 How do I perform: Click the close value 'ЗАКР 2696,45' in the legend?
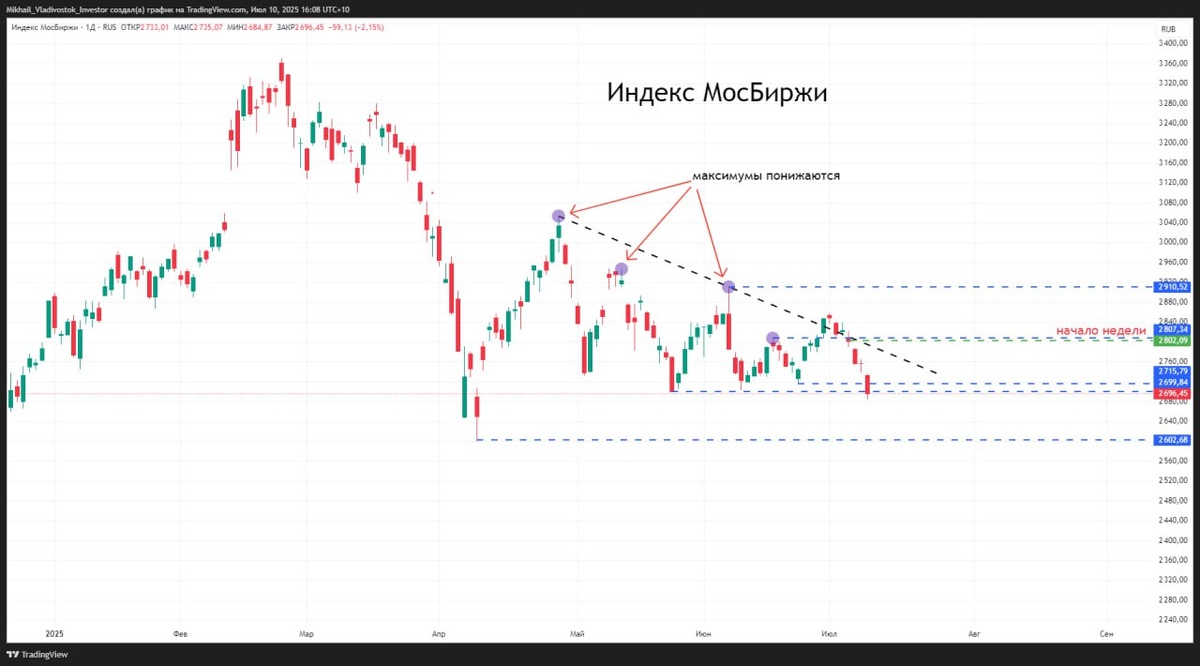pos(302,27)
